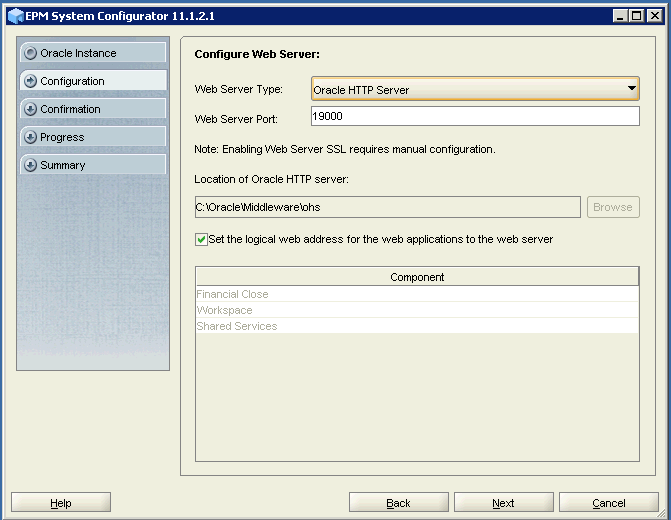Click the Progress step arrow icon
The height and width of the screenshot is (520, 671).
[30, 137]
